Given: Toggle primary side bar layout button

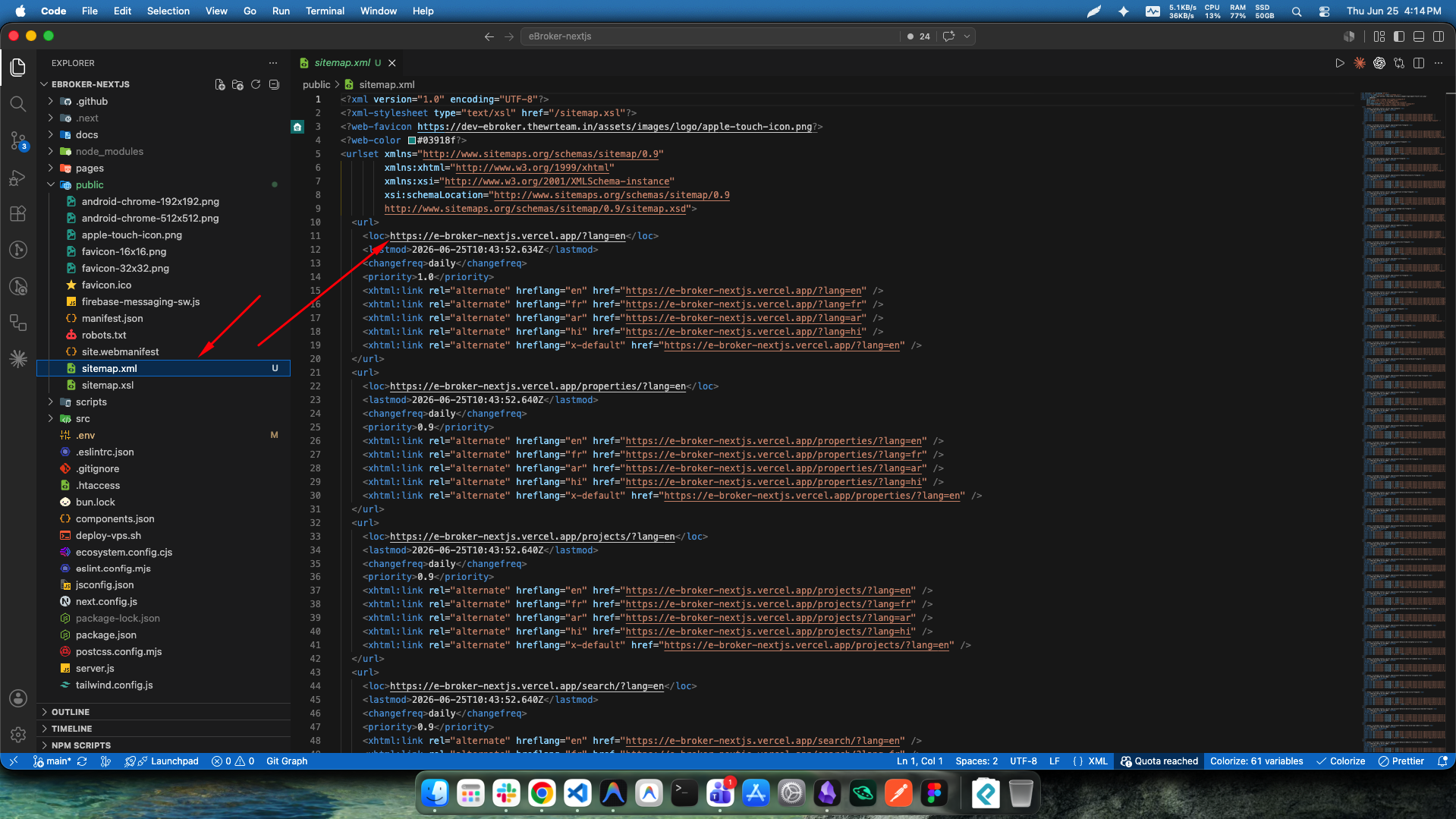Looking at the screenshot, I should [x=1399, y=36].
